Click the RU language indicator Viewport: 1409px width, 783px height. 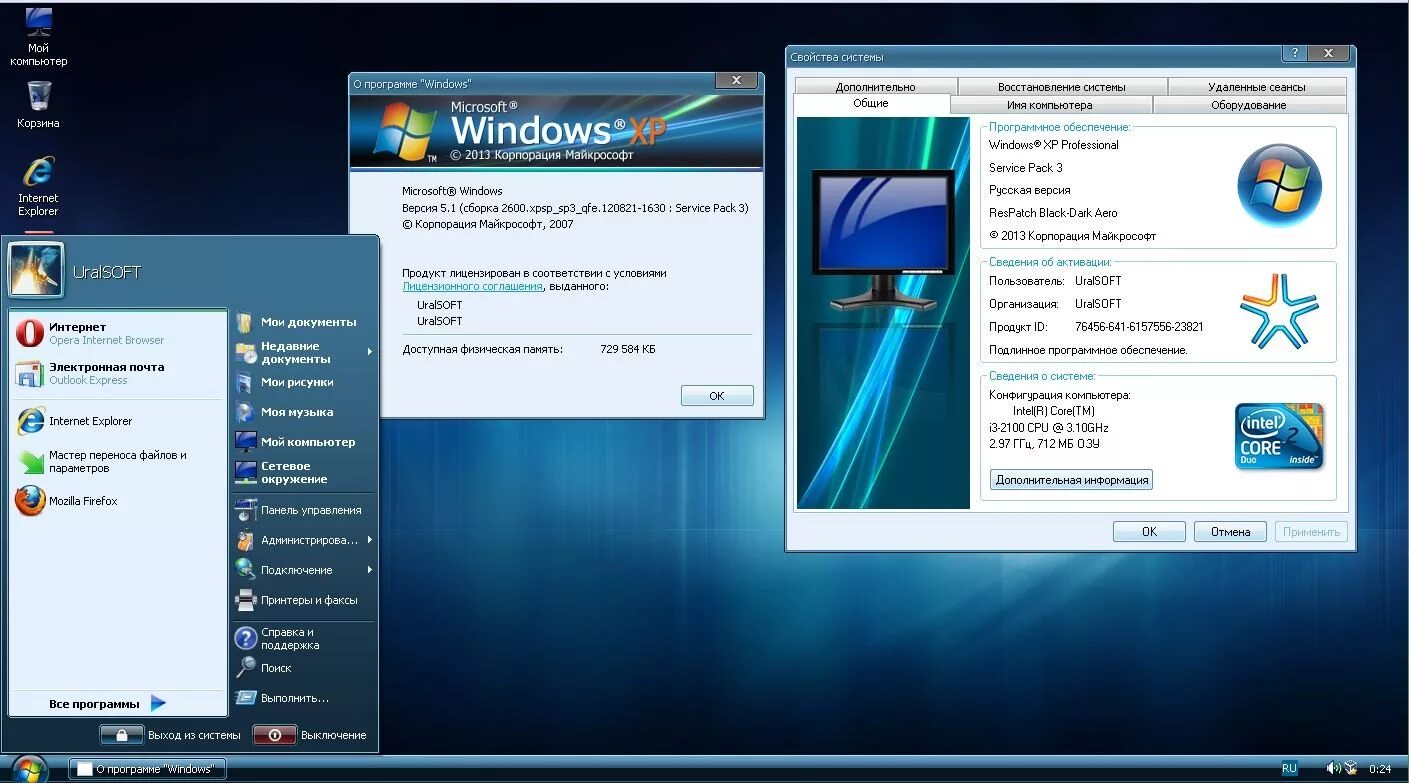point(1289,768)
